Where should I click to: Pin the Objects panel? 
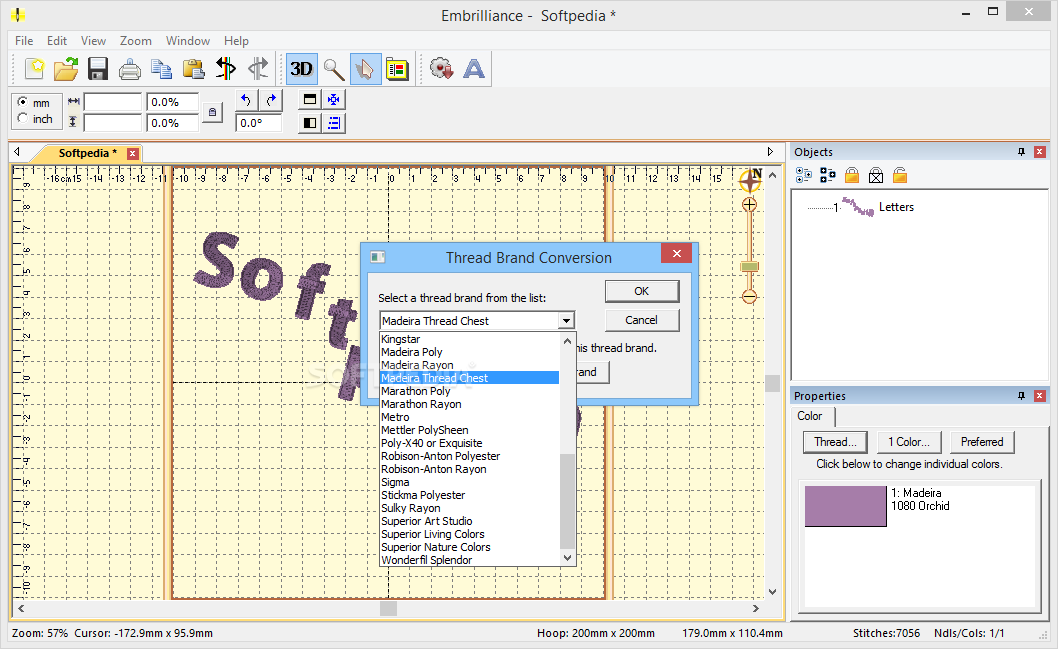1022,152
